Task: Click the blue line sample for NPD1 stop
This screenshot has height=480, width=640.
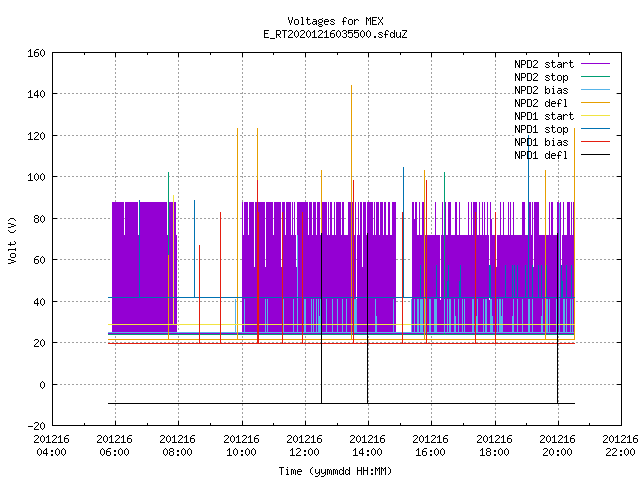Action: (x=596, y=129)
